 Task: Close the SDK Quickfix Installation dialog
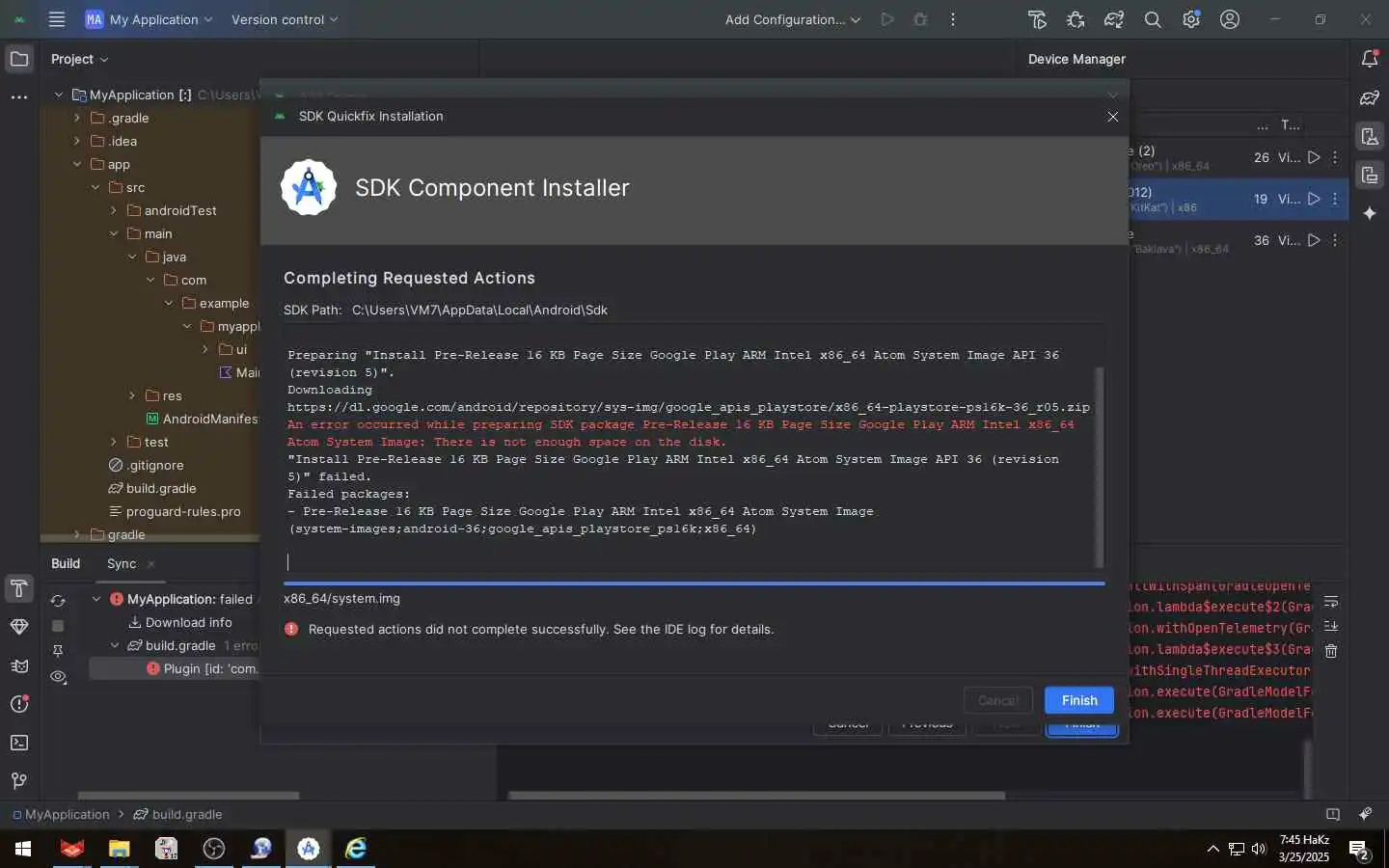[1113, 116]
